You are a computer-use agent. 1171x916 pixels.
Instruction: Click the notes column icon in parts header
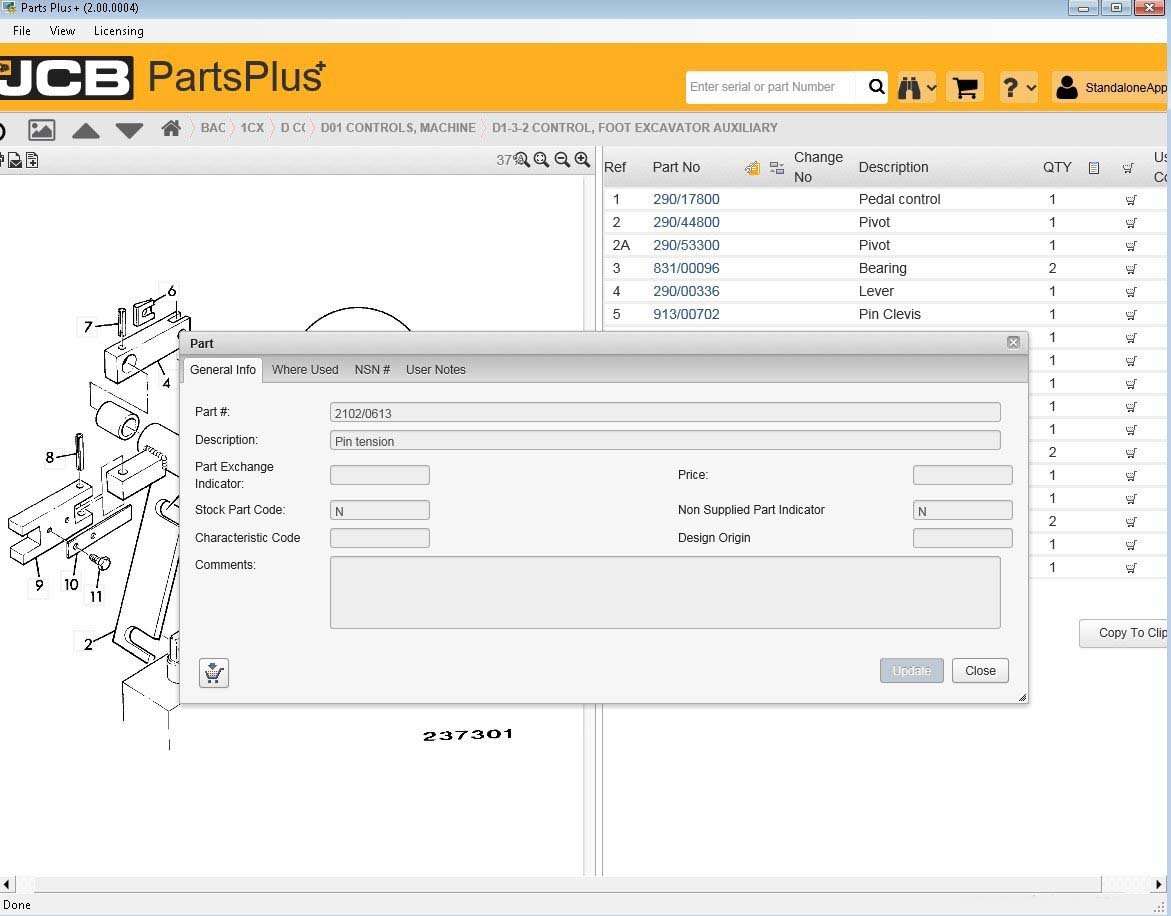click(x=1093, y=168)
